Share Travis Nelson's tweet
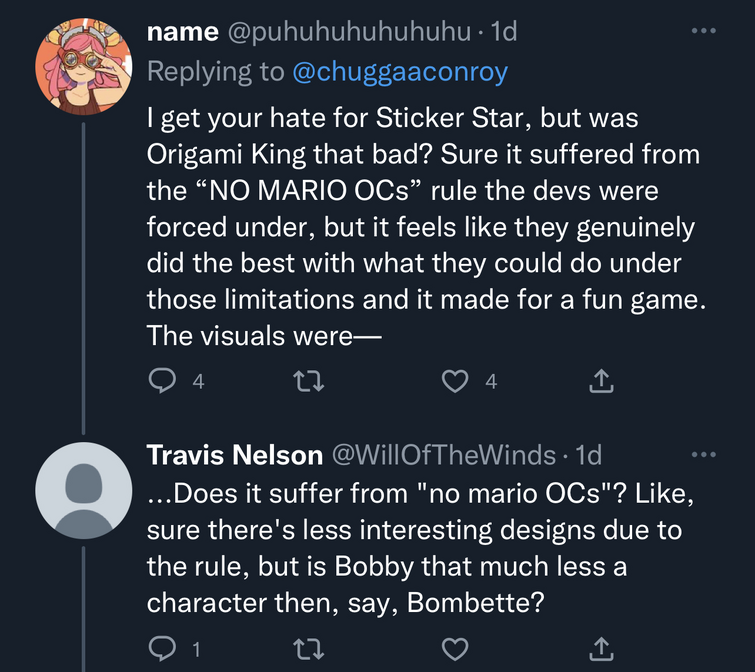This screenshot has width=755, height=672. pyautogui.click(x=601, y=648)
